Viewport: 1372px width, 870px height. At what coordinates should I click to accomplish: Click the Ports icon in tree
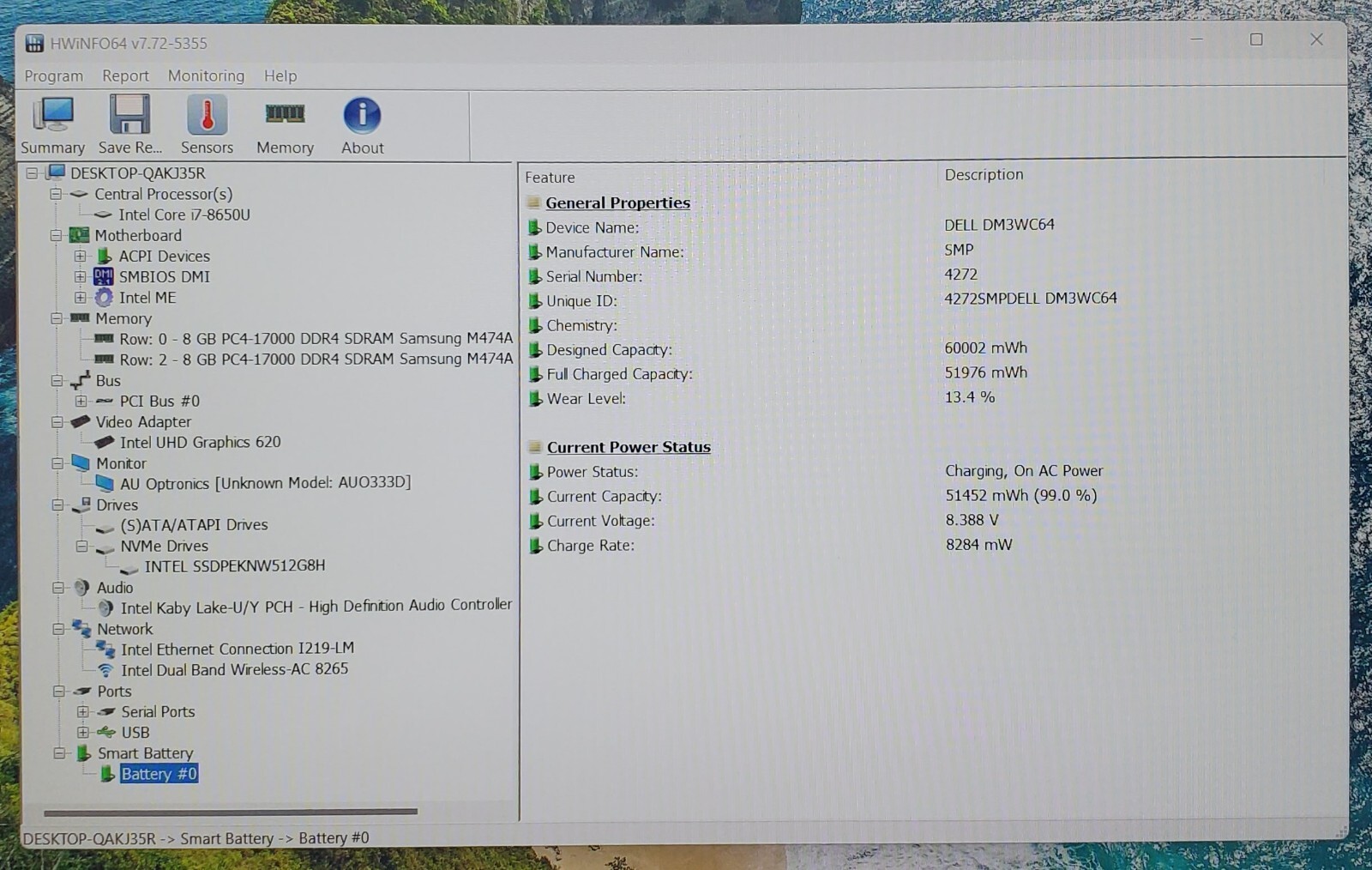point(82,691)
